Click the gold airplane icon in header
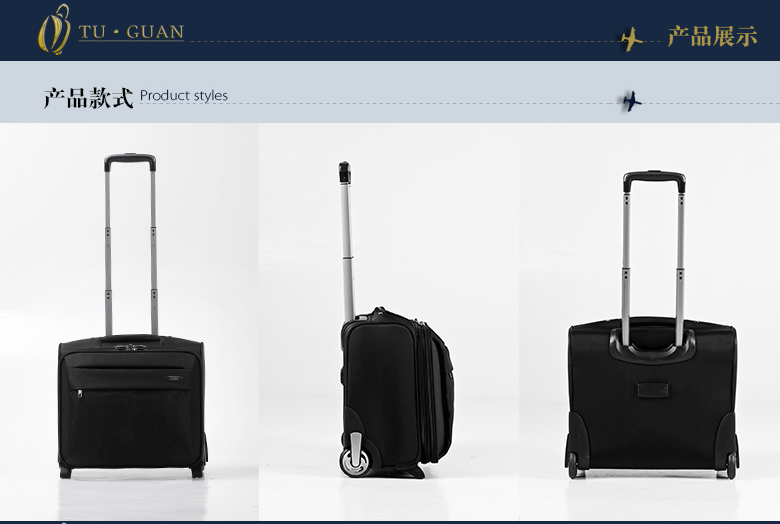Screen dimensions: 780x524 point(632,40)
